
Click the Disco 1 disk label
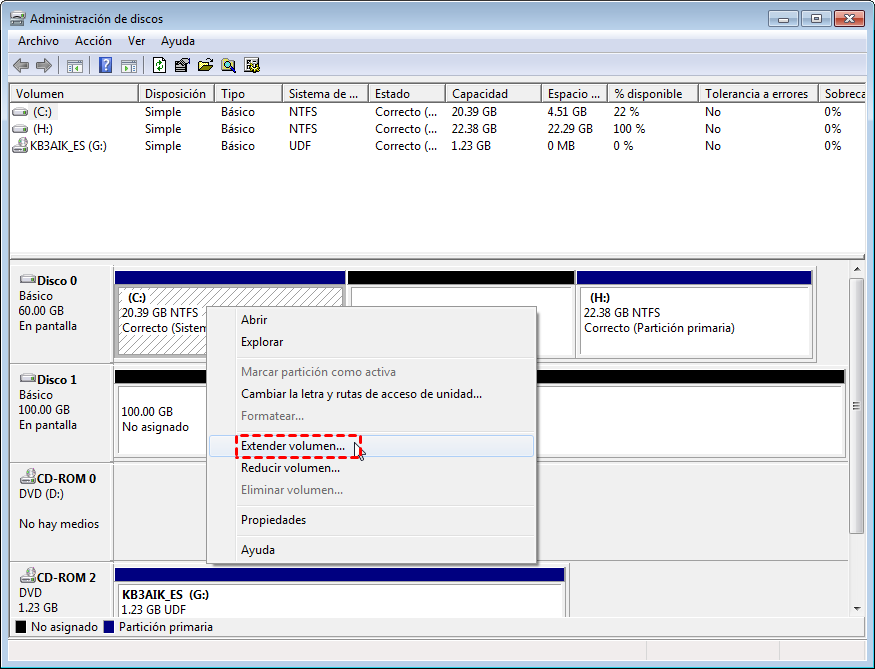(x=57, y=380)
